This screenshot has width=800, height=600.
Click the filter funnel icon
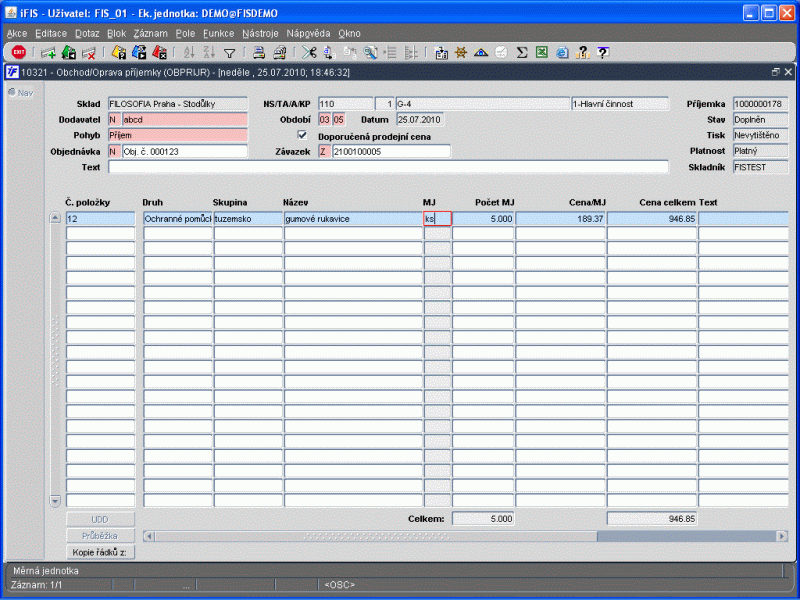click(x=229, y=52)
